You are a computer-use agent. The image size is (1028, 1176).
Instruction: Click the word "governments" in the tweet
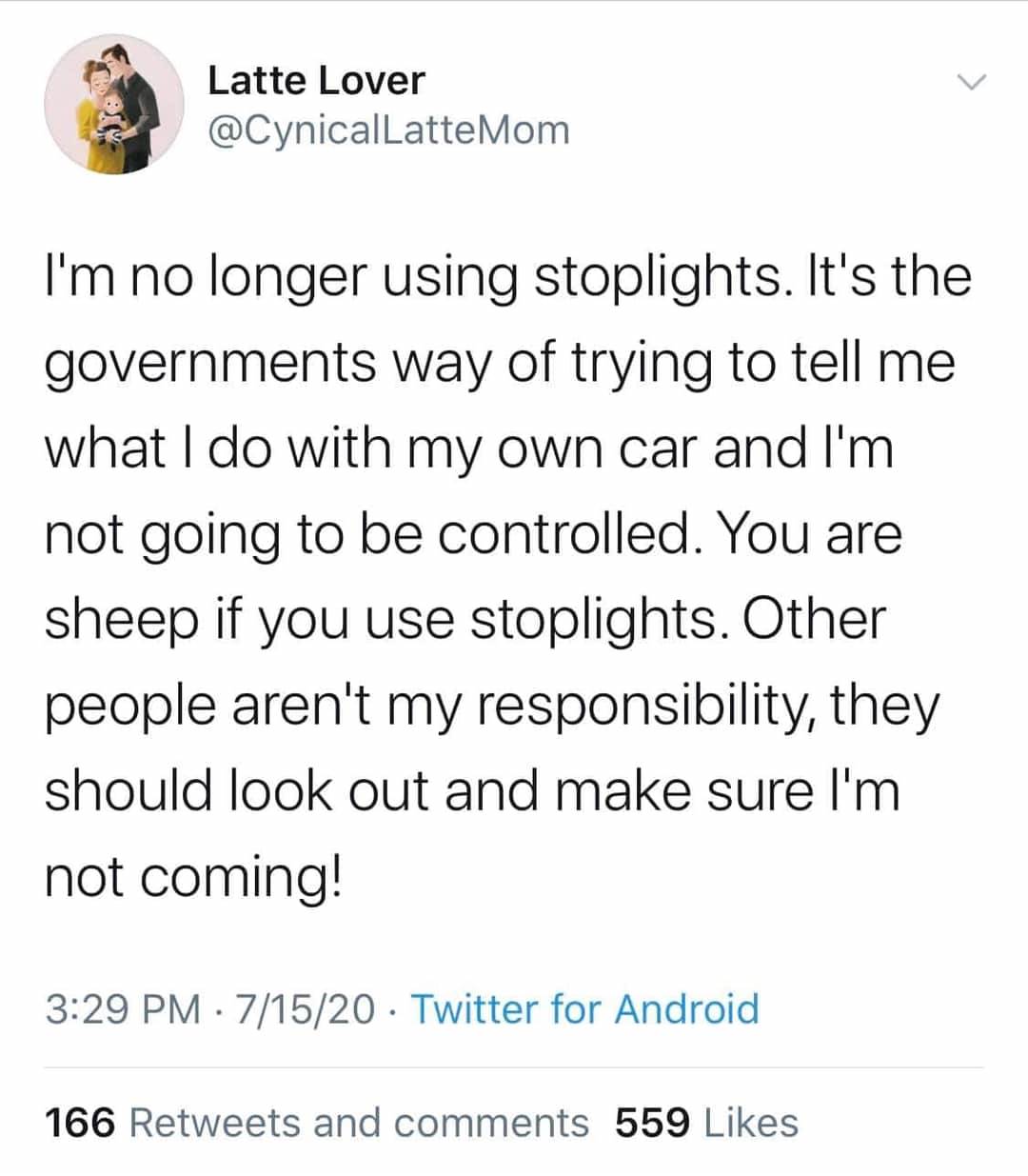[x=210, y=363]
